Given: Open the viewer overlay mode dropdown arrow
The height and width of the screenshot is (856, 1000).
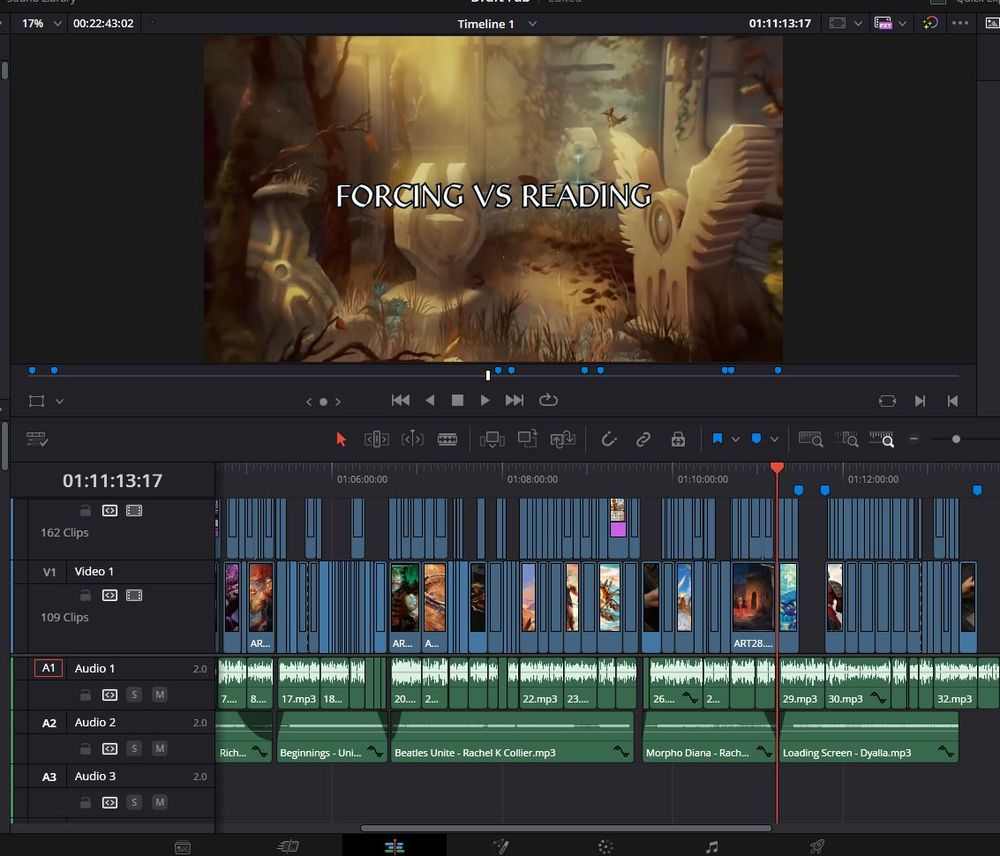Looking at the screenshot, I should pos(59,401).
